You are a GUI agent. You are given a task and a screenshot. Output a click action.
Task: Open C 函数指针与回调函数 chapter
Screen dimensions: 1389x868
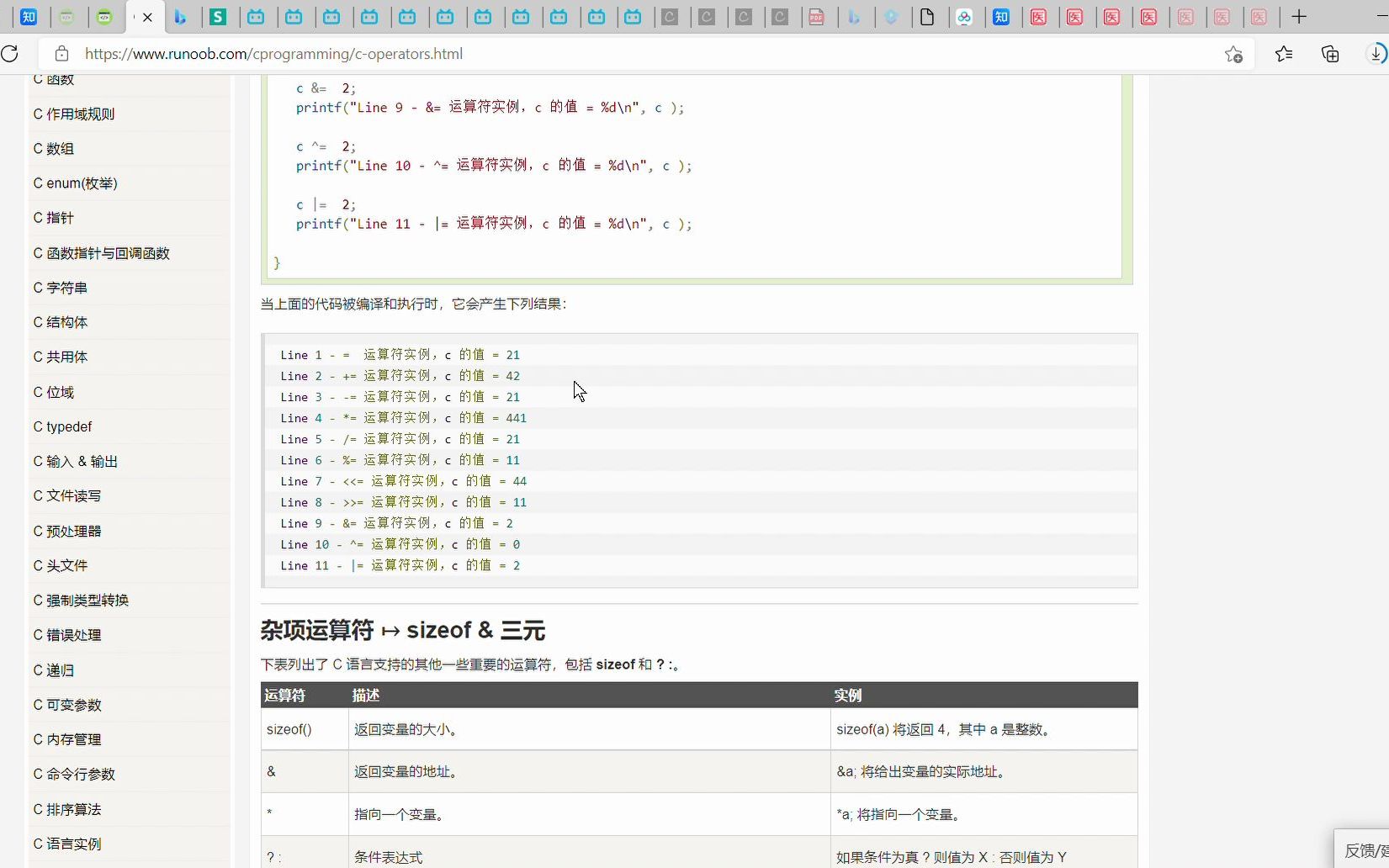tap(102, 253)
